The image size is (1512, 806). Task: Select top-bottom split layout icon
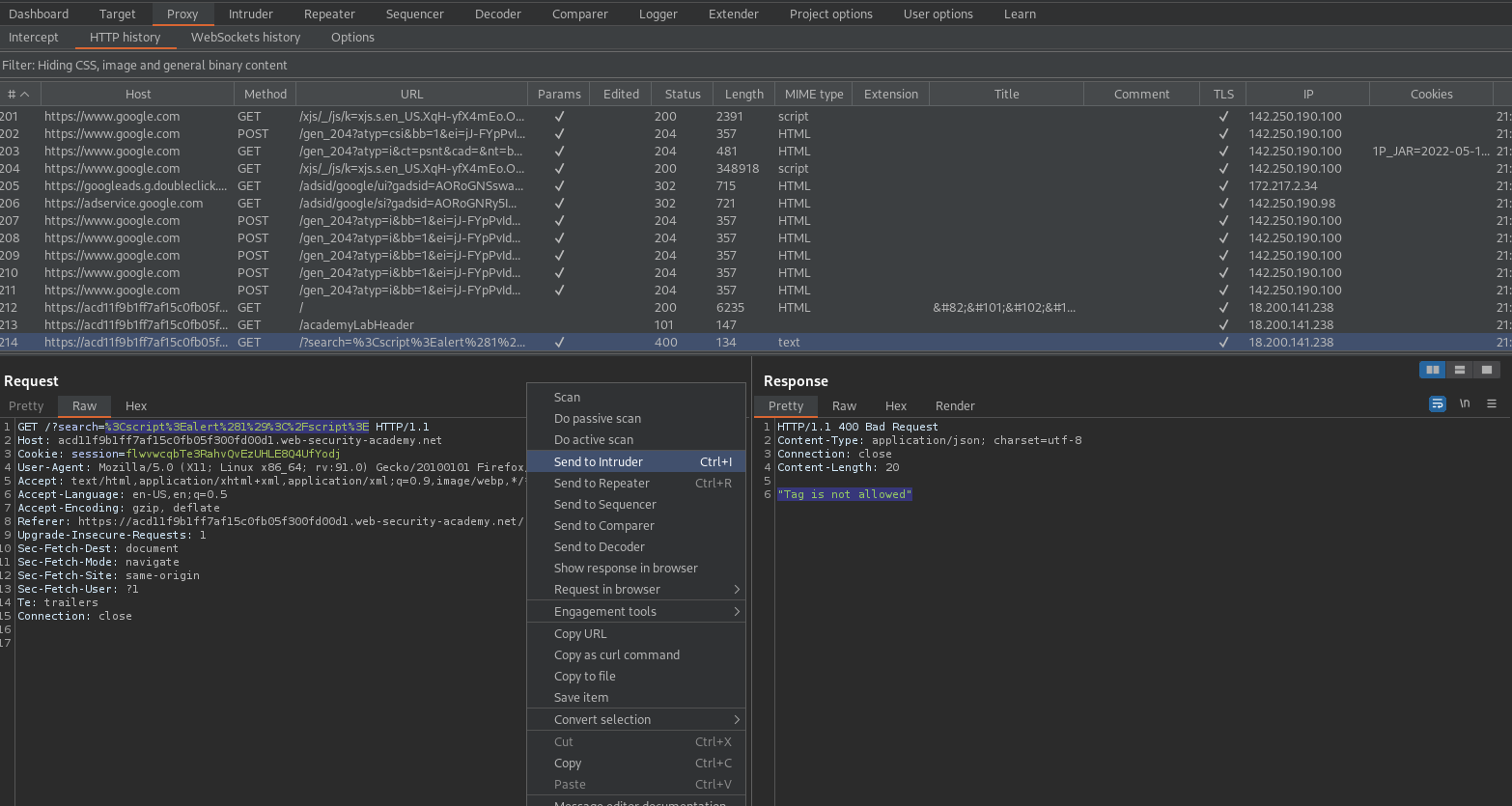point(1460,370)
